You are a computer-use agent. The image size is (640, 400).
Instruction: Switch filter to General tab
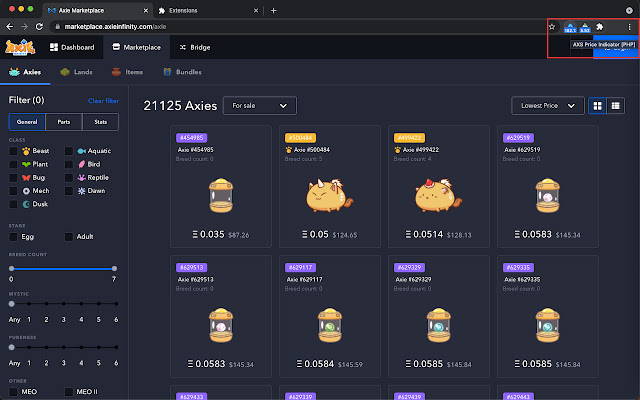pyautogui.click(x=27, y=122)
